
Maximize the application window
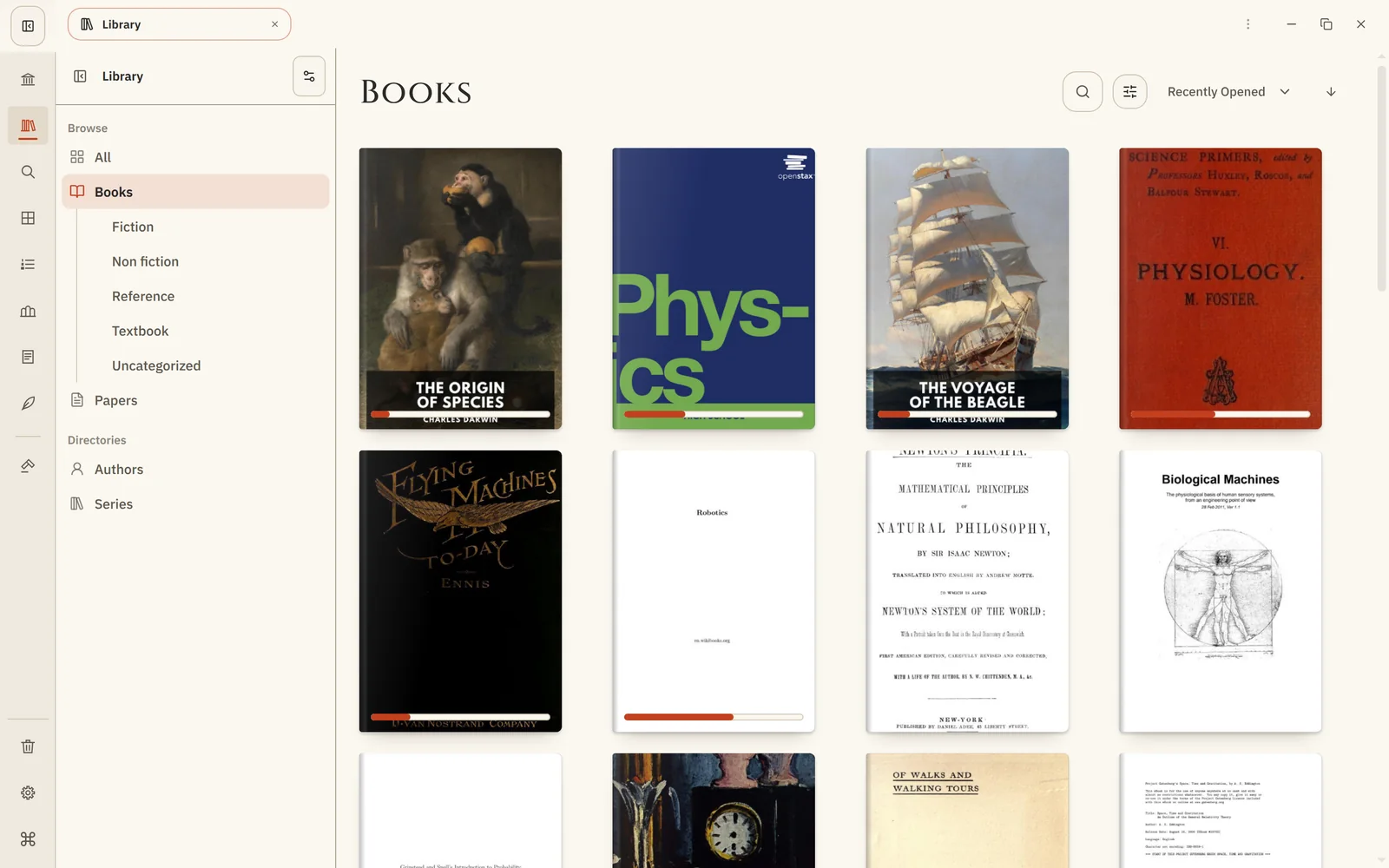pyautogui.click(x=1326, y=24)
